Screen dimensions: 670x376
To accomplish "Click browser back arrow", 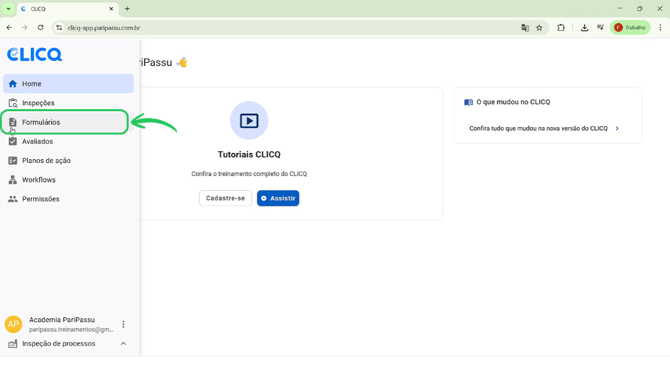I will coord(9,28).
